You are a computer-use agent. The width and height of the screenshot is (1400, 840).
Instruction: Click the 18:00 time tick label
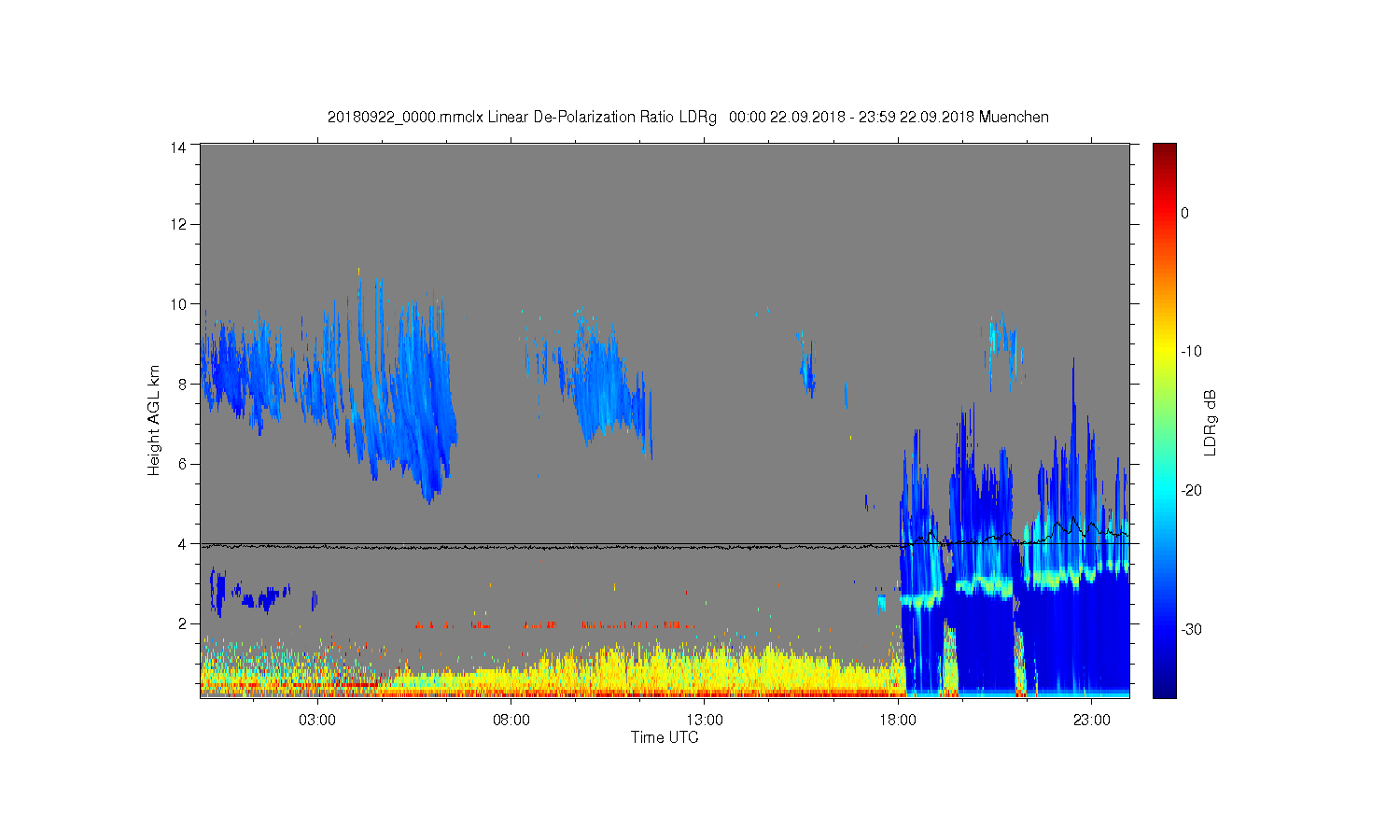click(x=898, y=721)
